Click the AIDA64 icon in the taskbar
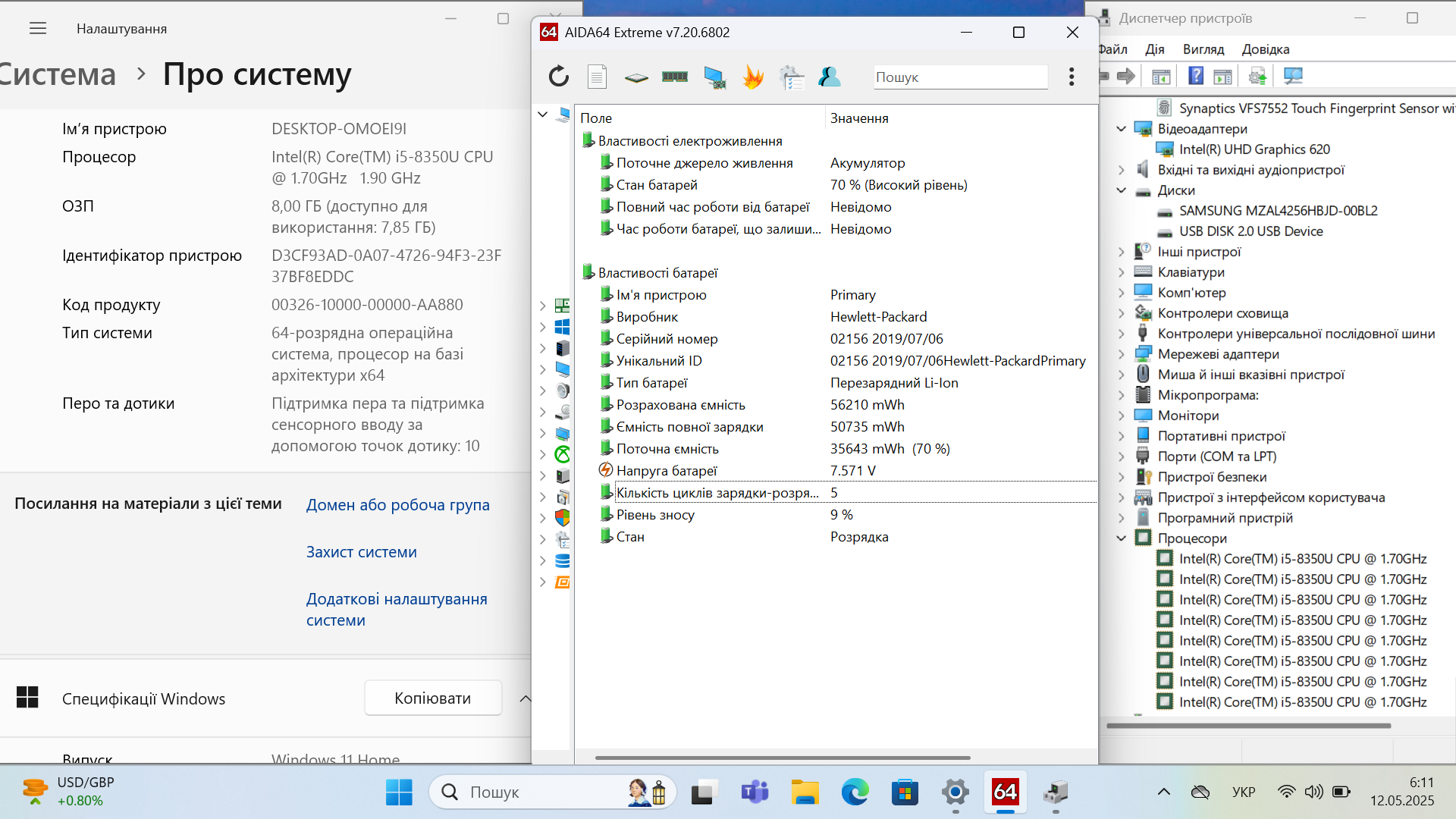The image size is (1456, 819). click(x=1005, y=792)
